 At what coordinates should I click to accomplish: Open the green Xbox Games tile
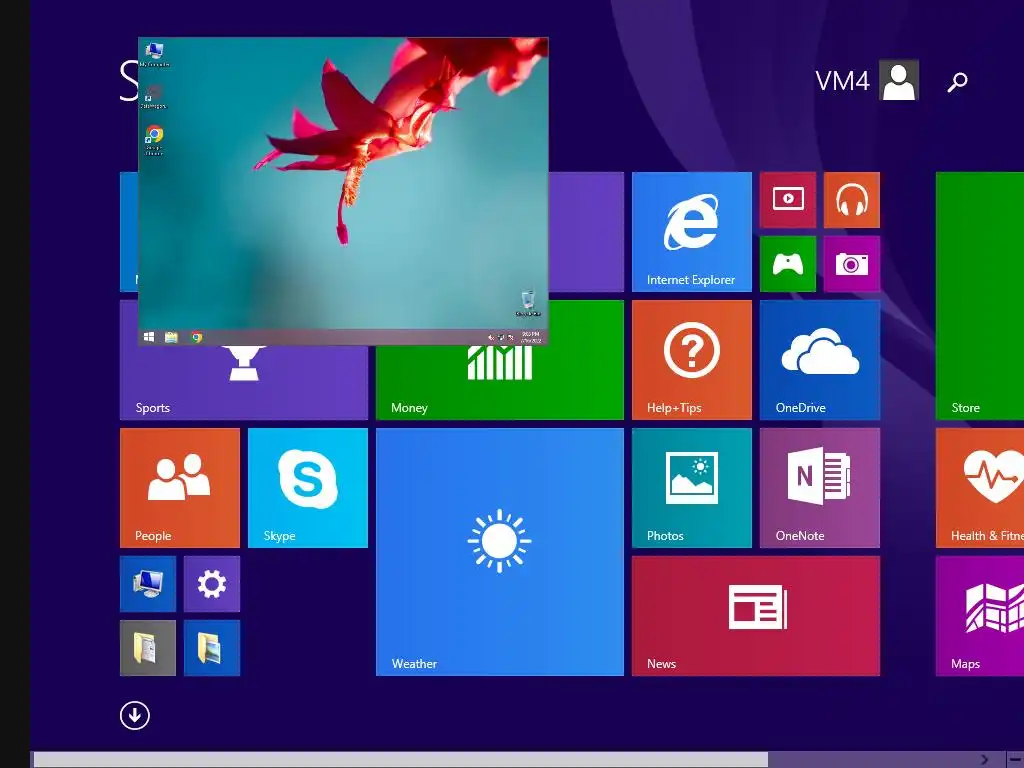[788, 264]
